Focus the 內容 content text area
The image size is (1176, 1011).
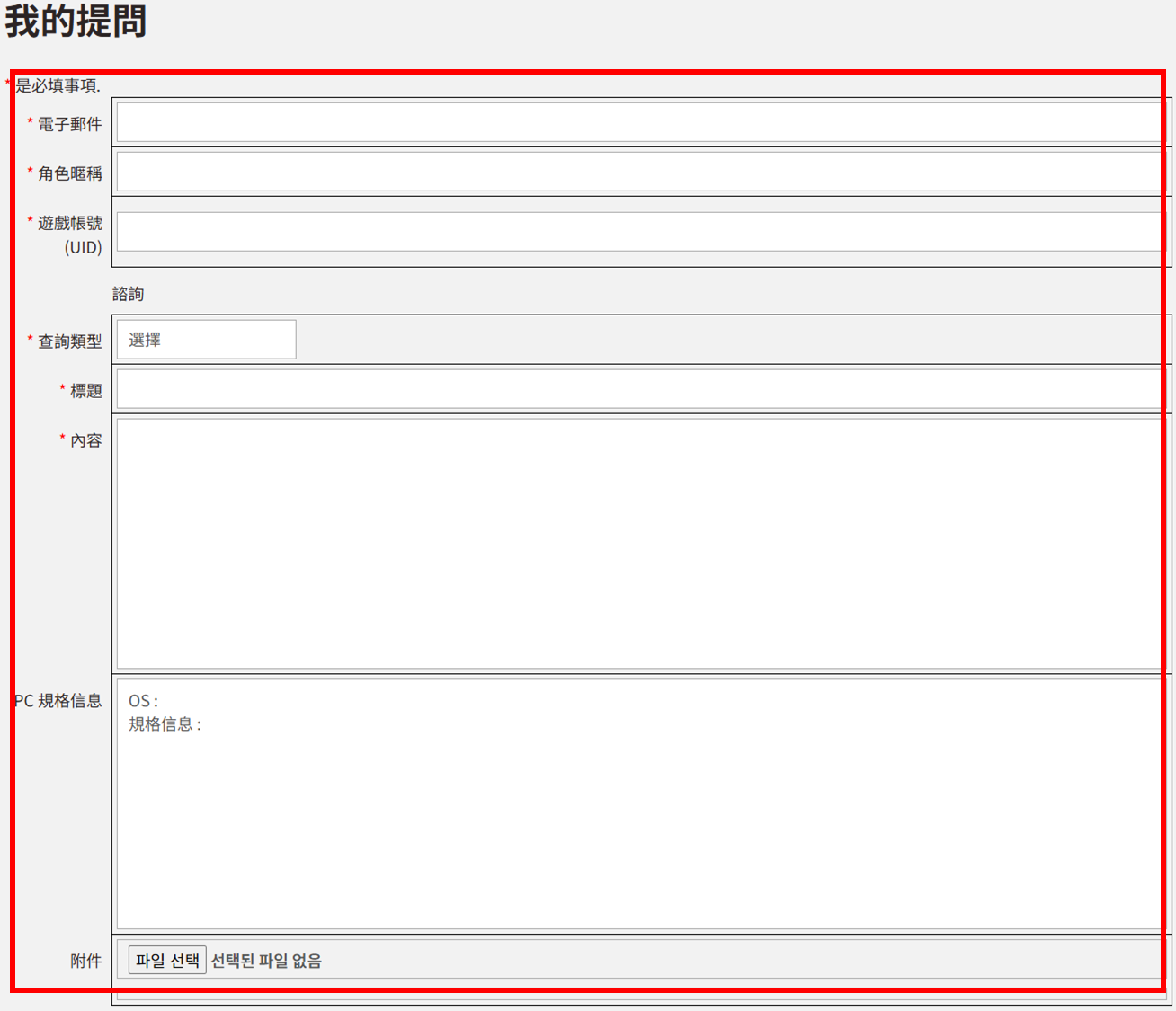(638, 544)
